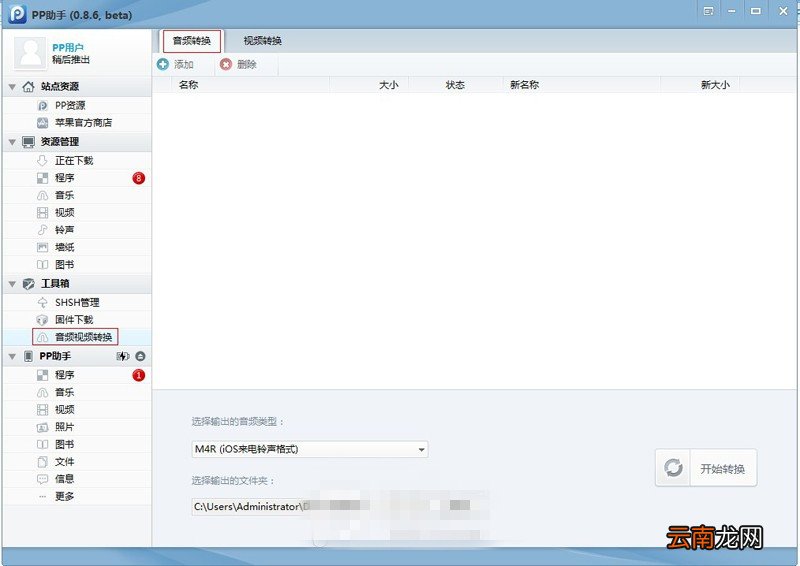Click the PP资源 icon

pos(43,106)
